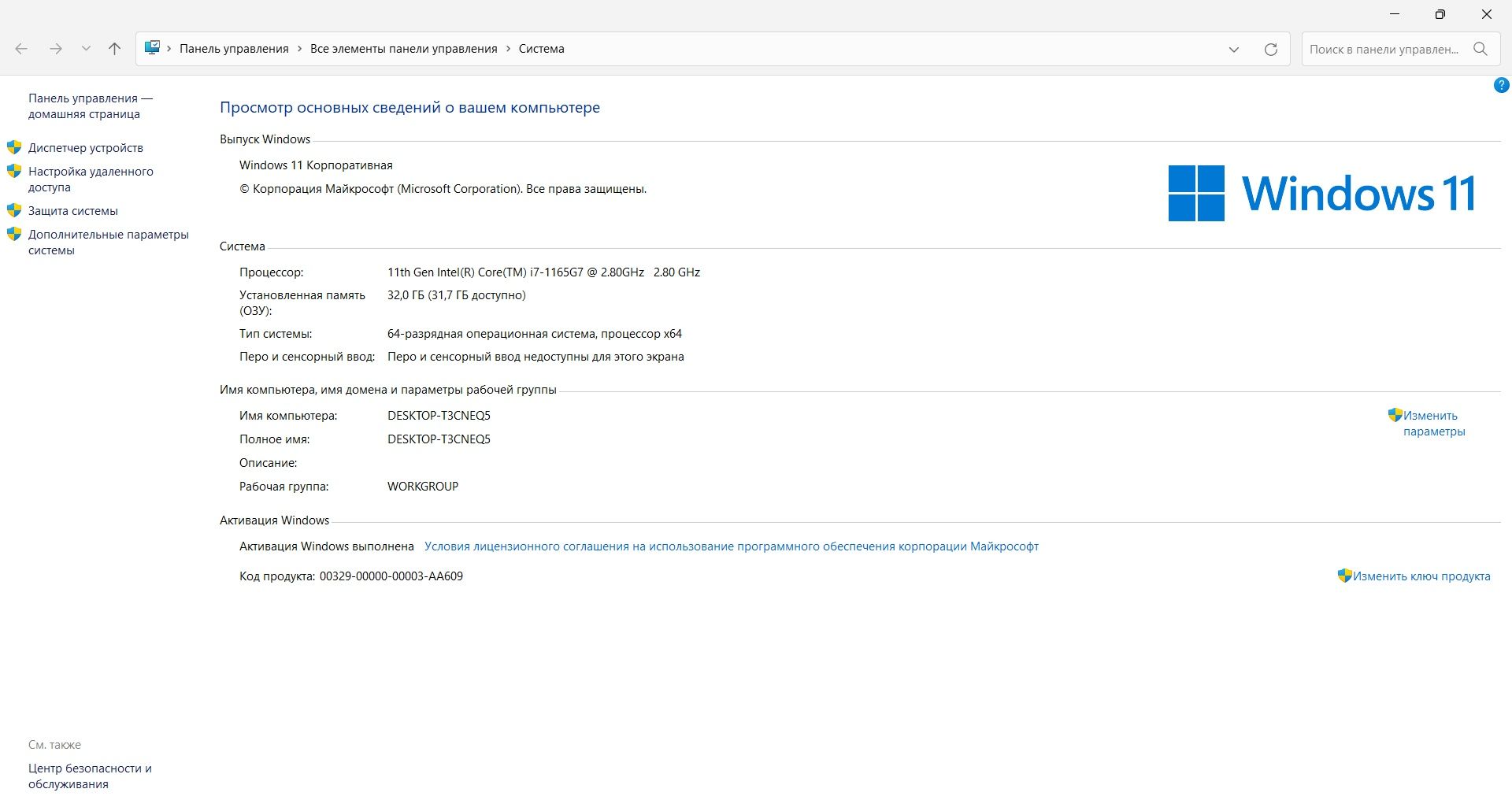The height and width of the screenshot is (811, 1512).
Task: Click the Просмотр основных сведений heading
Action: pos(409,108)
